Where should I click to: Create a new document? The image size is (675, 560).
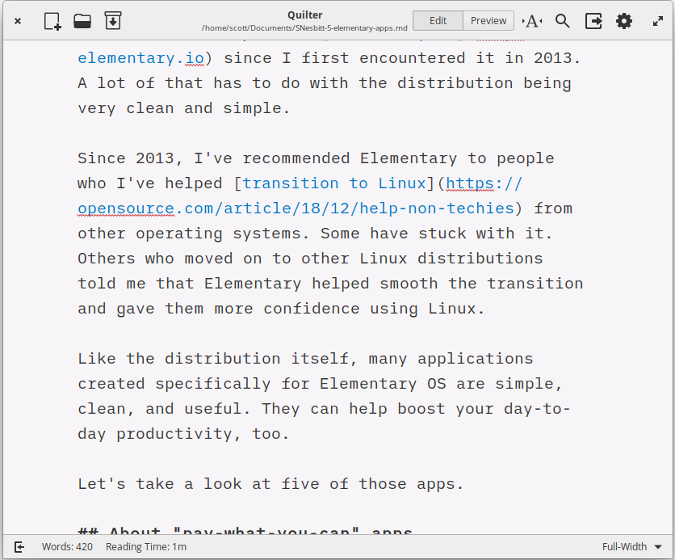(52, 21)
